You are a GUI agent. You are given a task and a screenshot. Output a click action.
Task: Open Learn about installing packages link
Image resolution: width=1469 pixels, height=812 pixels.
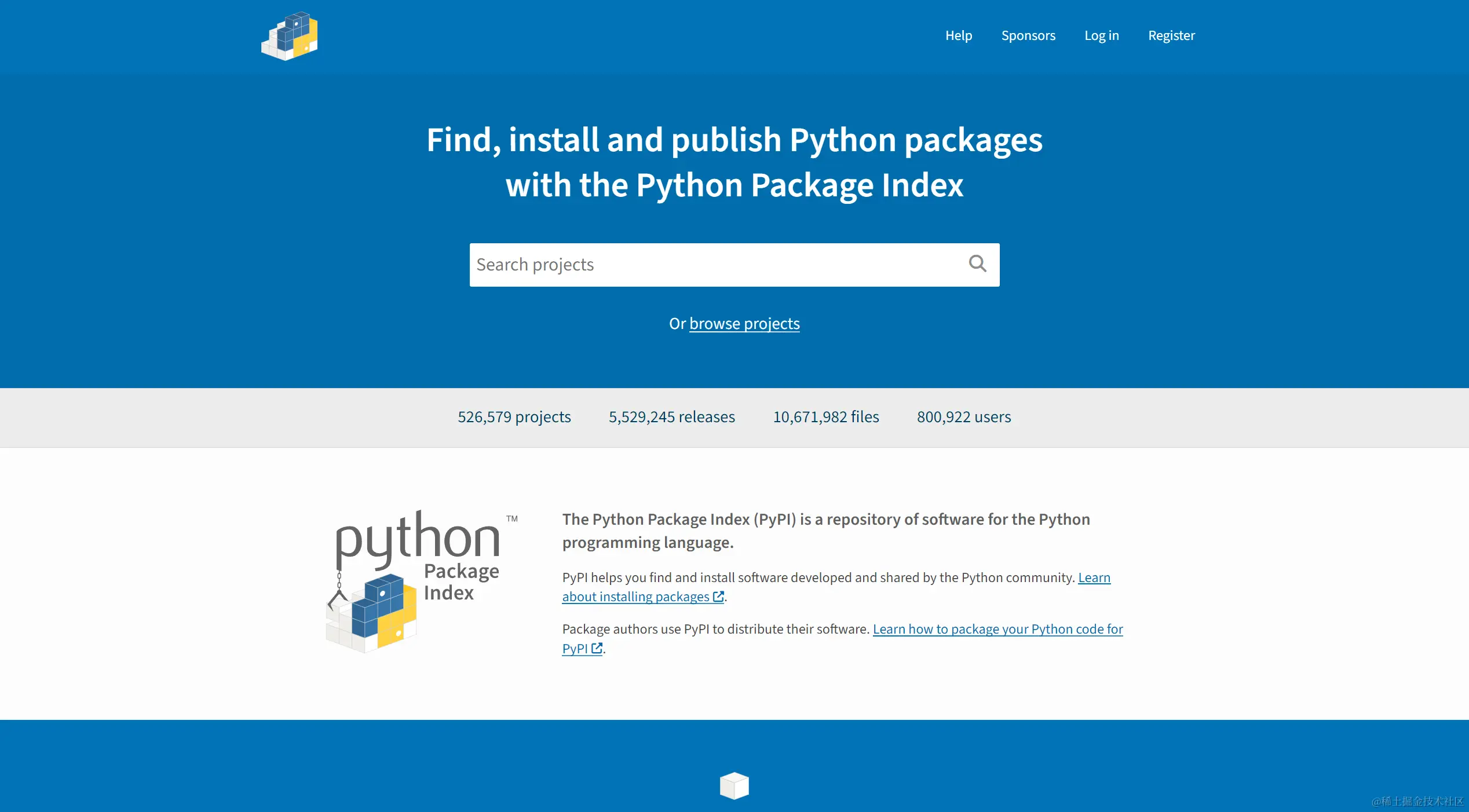635,597
